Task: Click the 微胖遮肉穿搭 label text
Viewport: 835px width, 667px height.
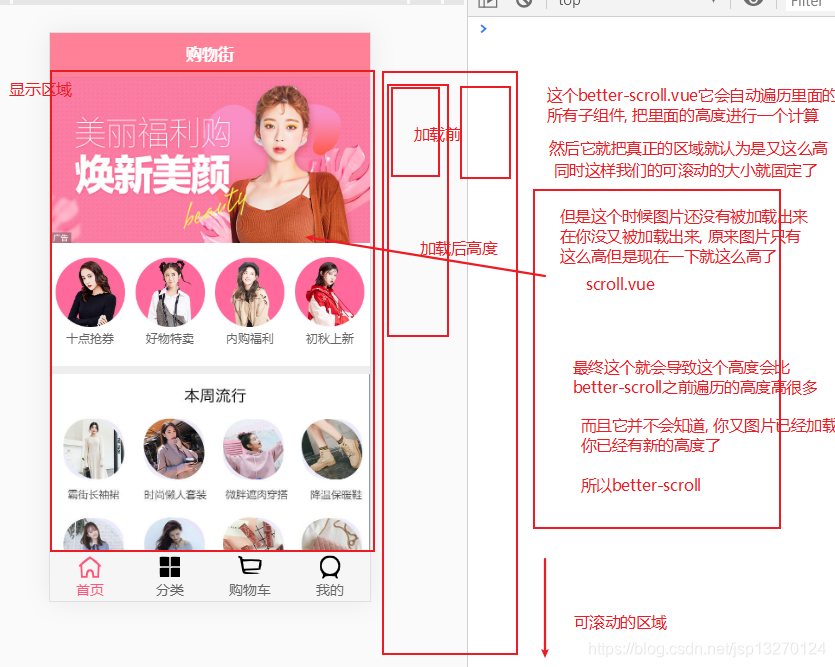Action: [256, 495]
